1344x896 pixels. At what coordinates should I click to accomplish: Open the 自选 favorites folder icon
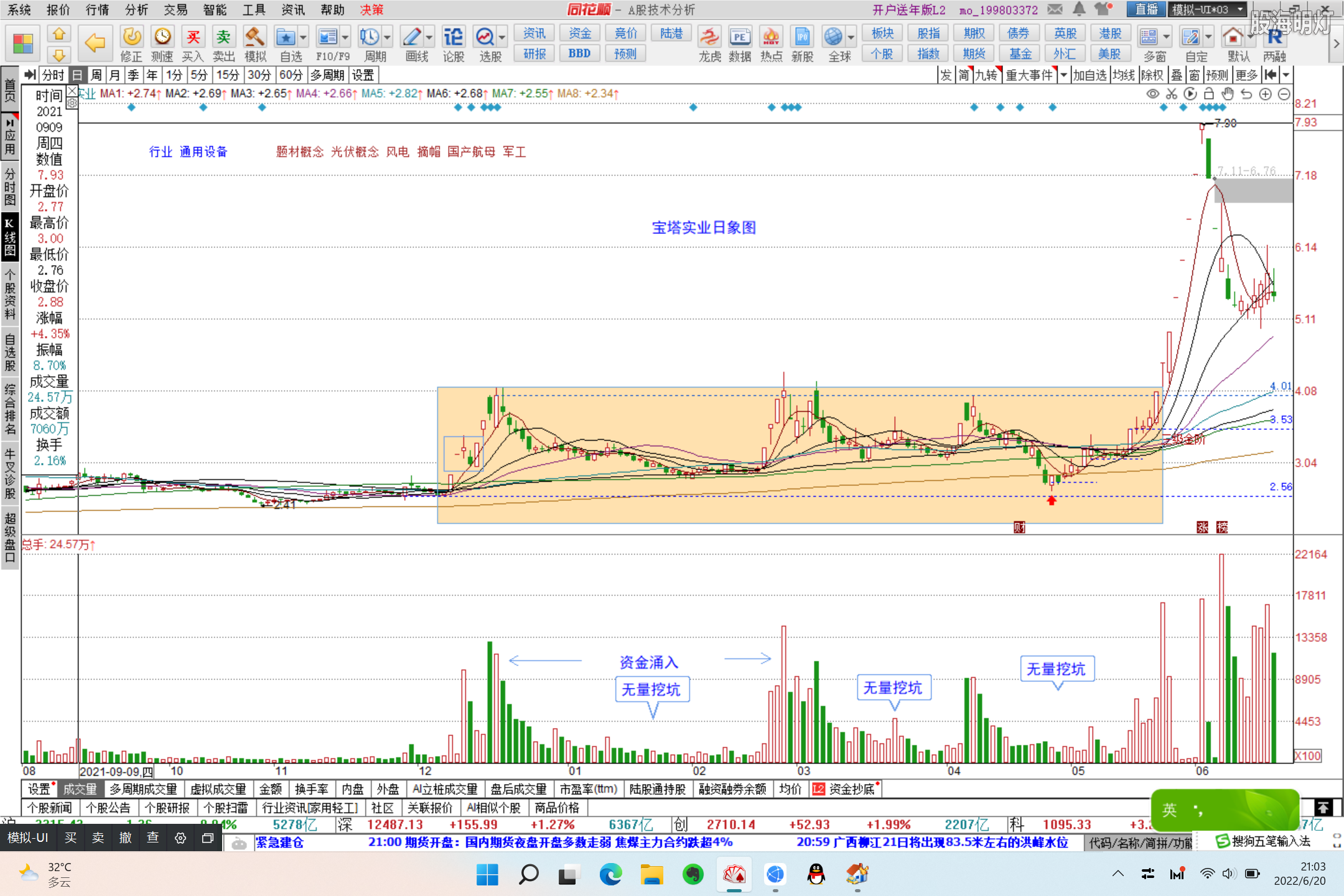click(x=286, y=37)
